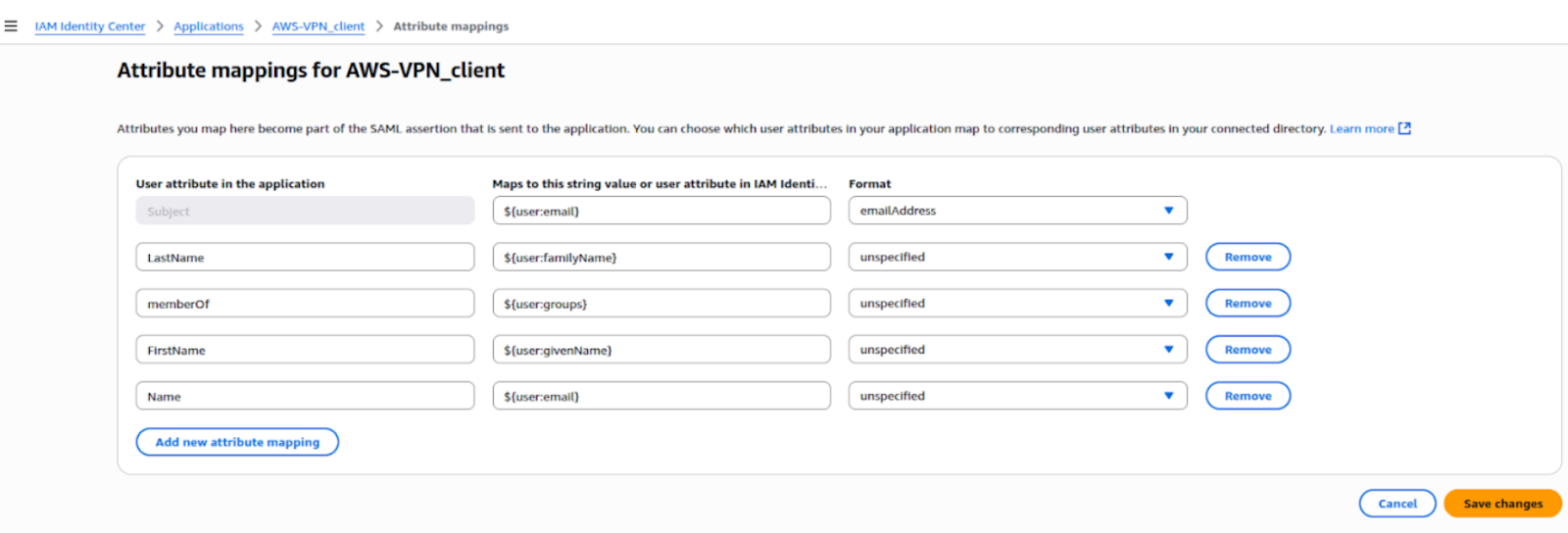Remove the FirstName mapping
Image resolution: width=1568 pixels, height=533 pixels.
pos(1248,350)
